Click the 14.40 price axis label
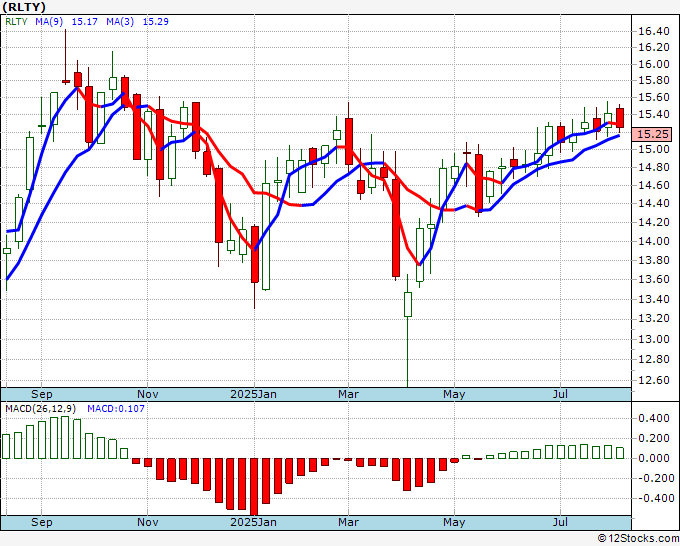680x546 pixels. pos(654,203)
